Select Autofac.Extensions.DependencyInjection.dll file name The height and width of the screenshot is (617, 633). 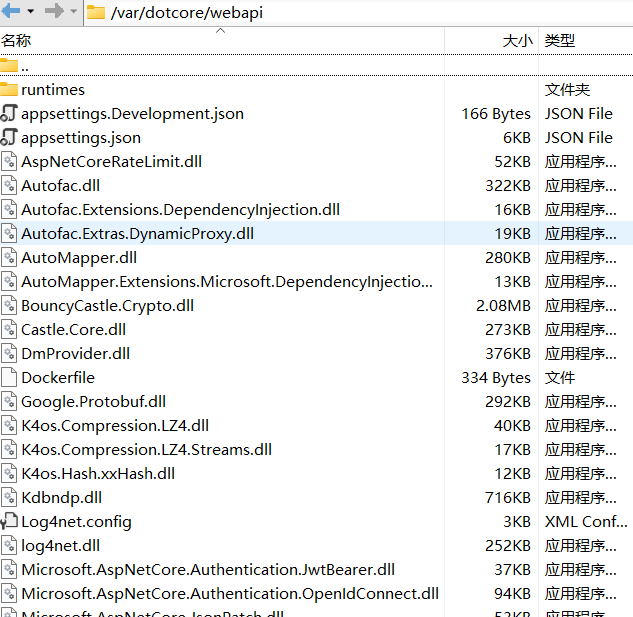[x=180, y=210]
